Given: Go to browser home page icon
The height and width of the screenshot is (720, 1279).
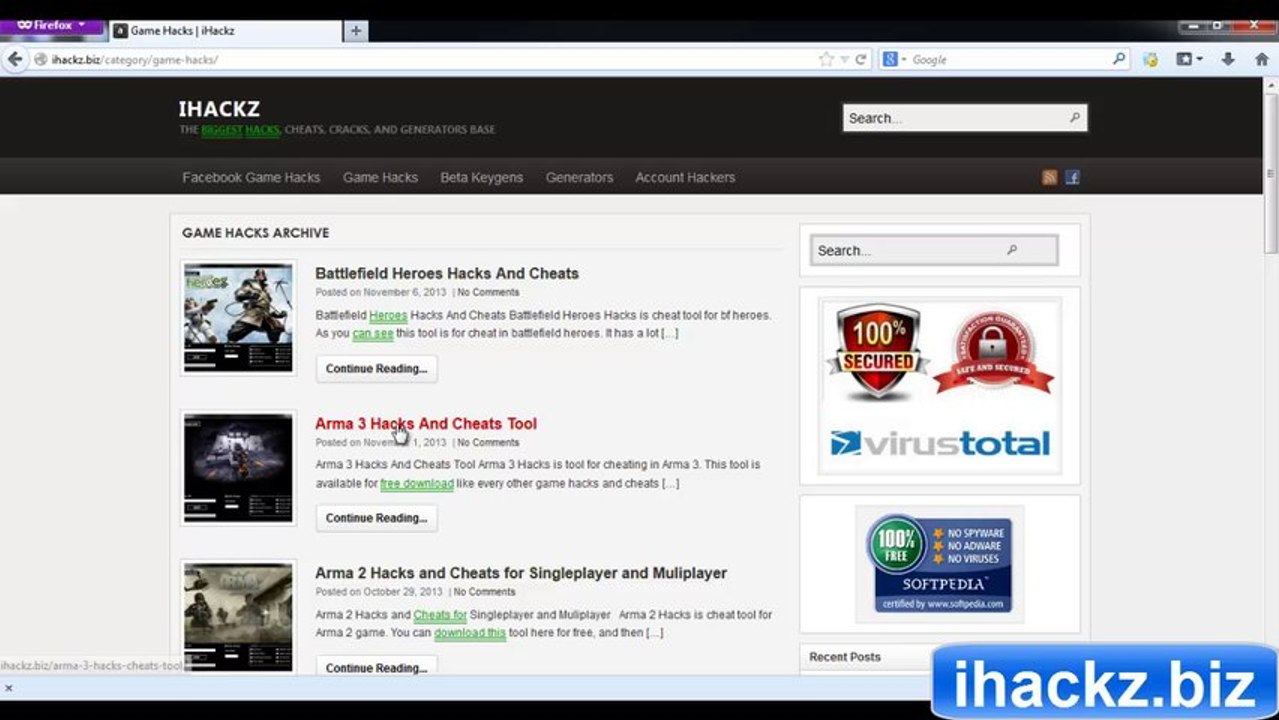Looking at the screenshot, I should [1261, 59].
